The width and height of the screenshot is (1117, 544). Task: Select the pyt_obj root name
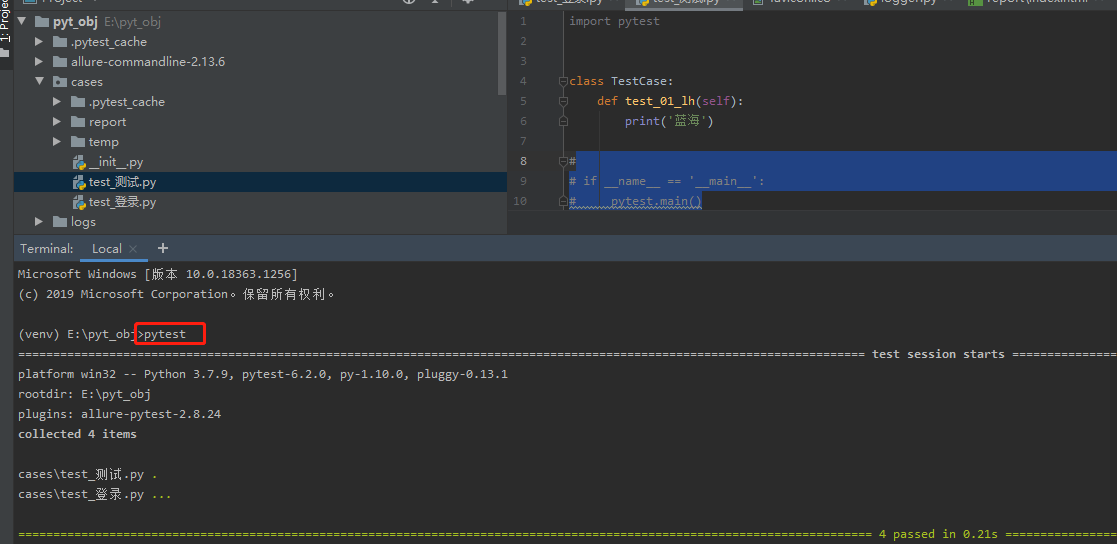[x=76, y=21]
